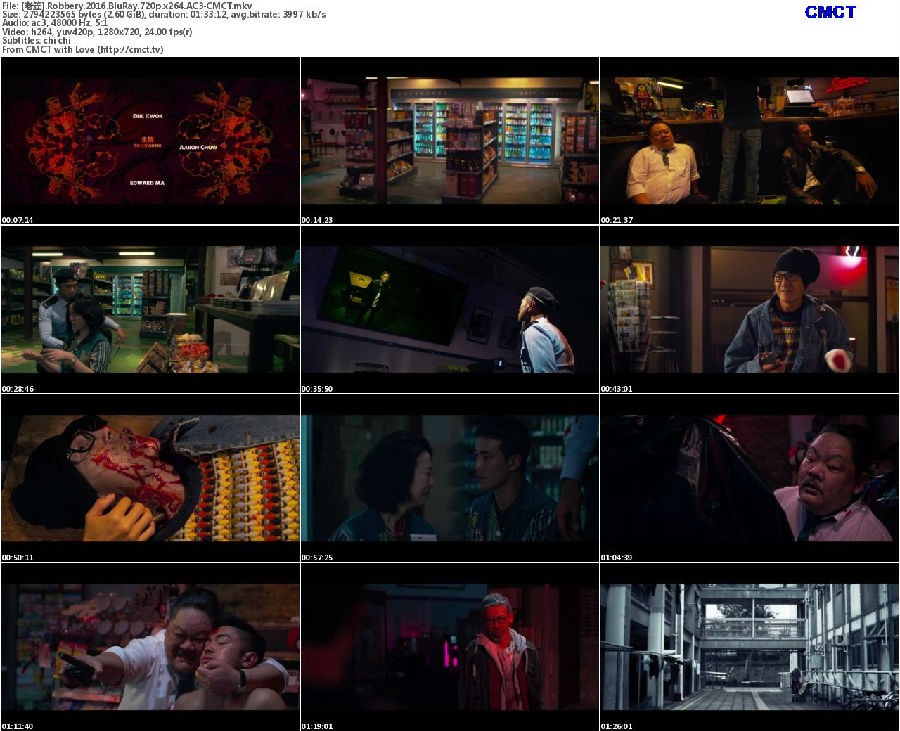The height and width of the screenshot is (731, 900).
Task: Select thumbnail of guard grabbing woman in store
Action: coord(150,309)
